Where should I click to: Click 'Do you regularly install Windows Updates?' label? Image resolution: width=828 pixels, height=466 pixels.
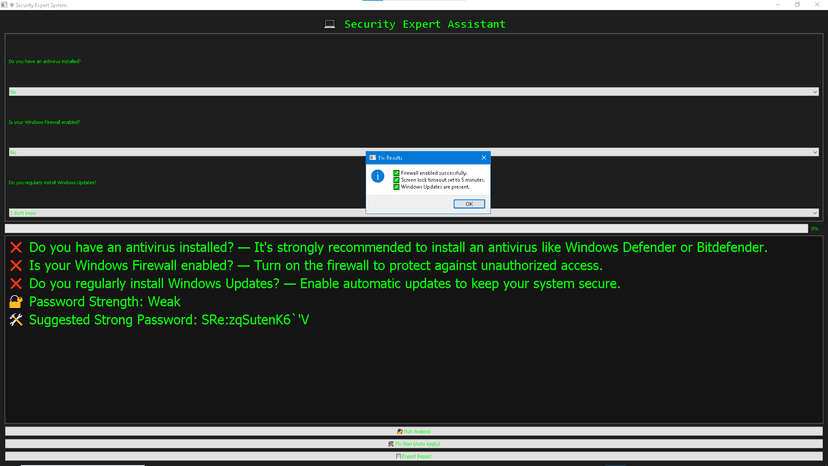coord(52,182)
